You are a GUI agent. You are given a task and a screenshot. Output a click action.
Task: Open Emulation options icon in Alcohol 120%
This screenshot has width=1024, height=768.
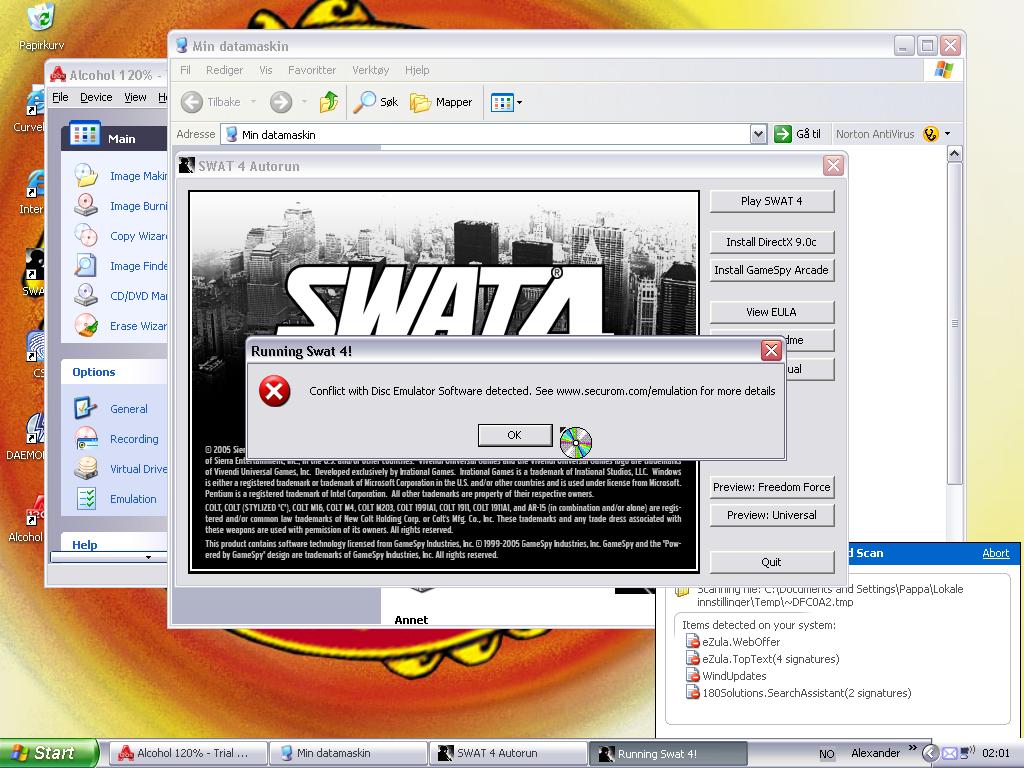pos(86,499)
